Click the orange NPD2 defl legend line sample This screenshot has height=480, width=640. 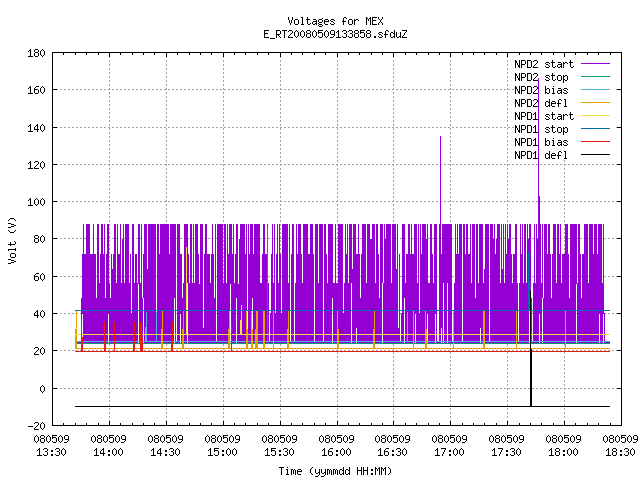[x=595, y=102]
